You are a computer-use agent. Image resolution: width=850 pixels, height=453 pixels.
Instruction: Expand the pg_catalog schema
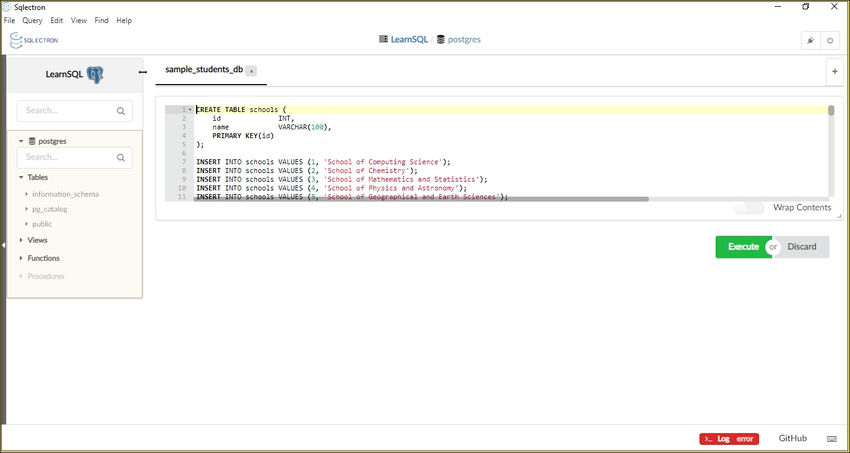tap(27, 209)
